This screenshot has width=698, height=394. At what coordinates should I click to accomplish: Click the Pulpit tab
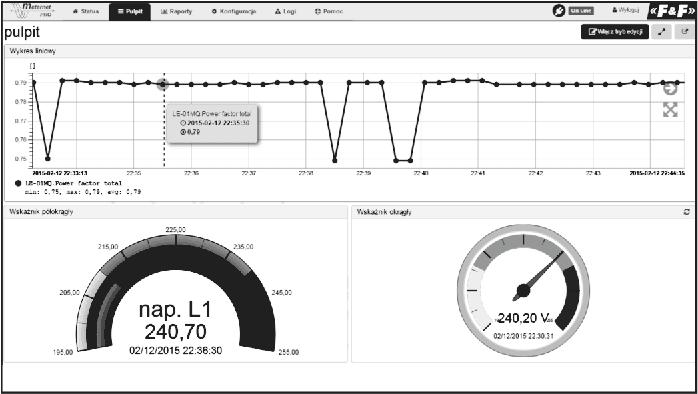tap(130, 11)
